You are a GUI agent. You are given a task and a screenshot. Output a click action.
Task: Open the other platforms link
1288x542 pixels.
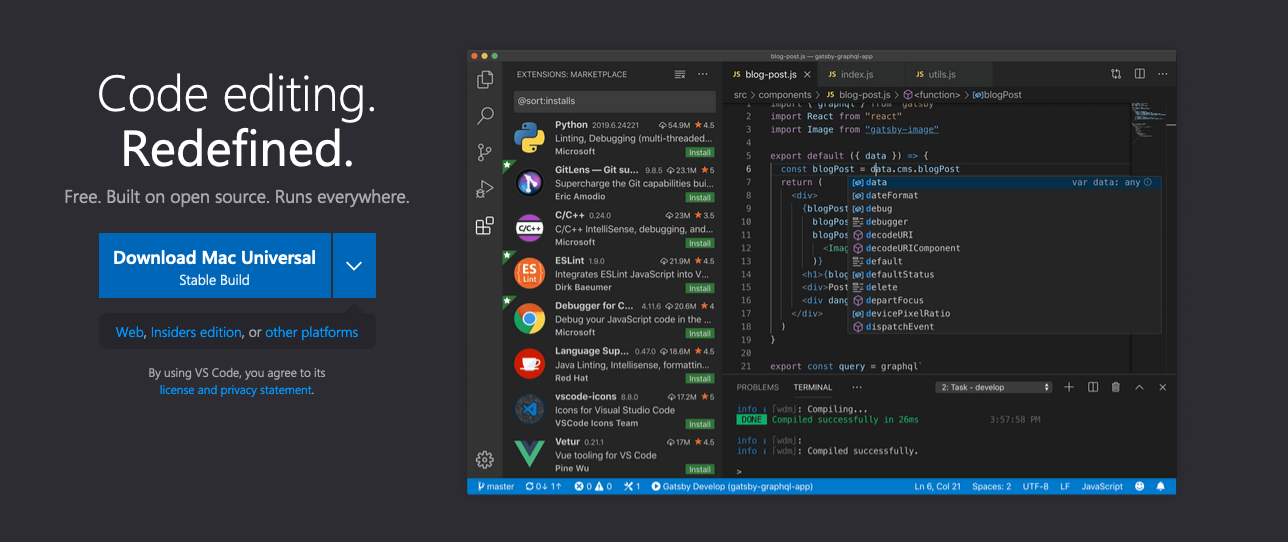click(311, 332)
